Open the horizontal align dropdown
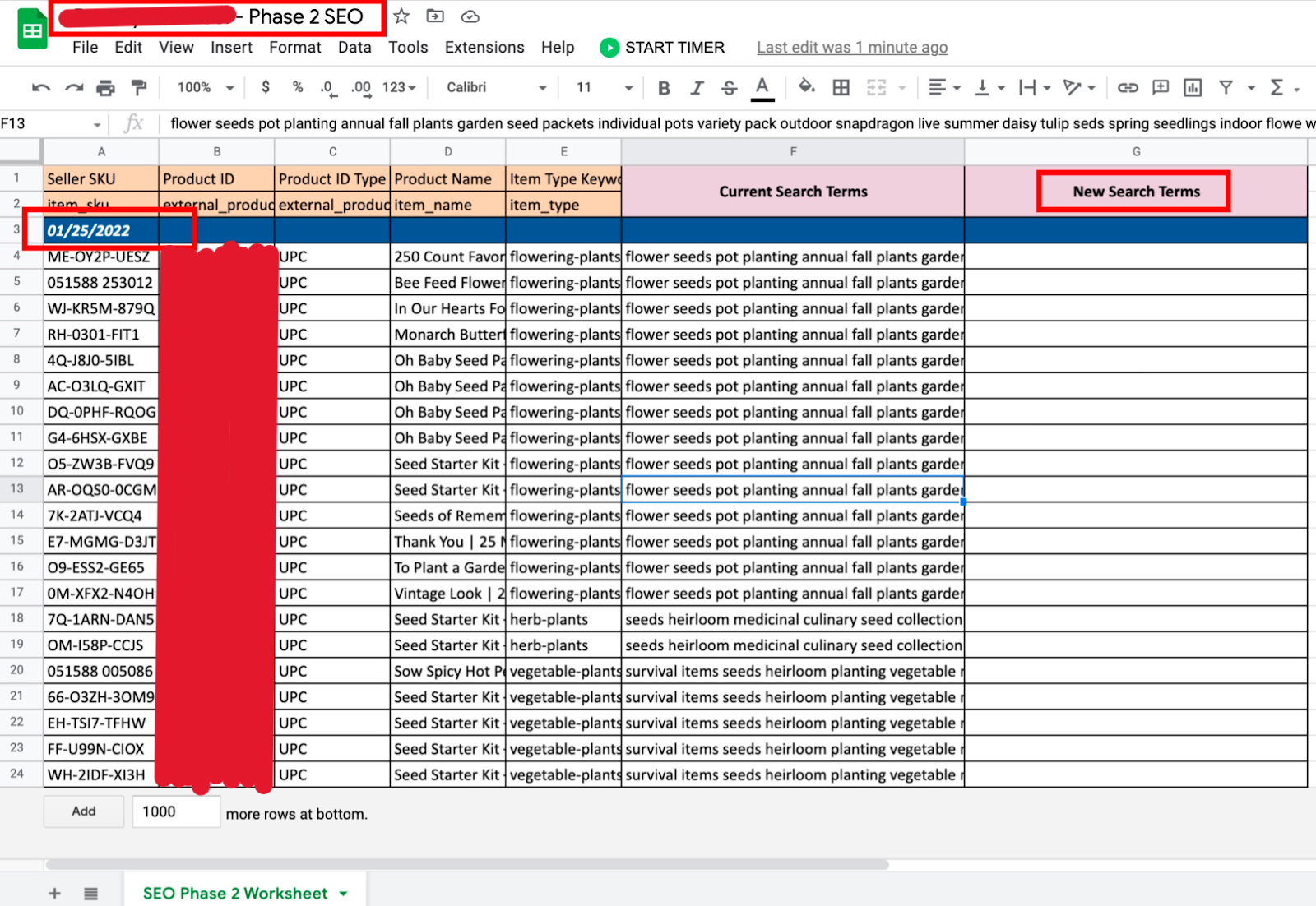 click(x=945, y=87)
